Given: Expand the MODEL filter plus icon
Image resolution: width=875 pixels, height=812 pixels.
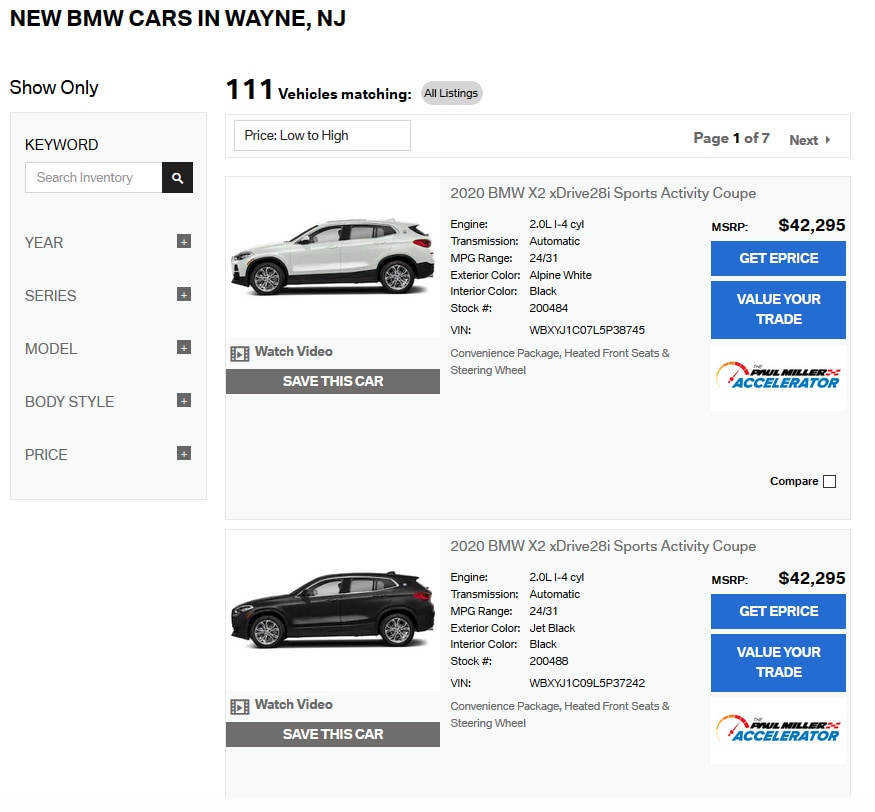Looking at the screenshot, I should tap(184, 348).
